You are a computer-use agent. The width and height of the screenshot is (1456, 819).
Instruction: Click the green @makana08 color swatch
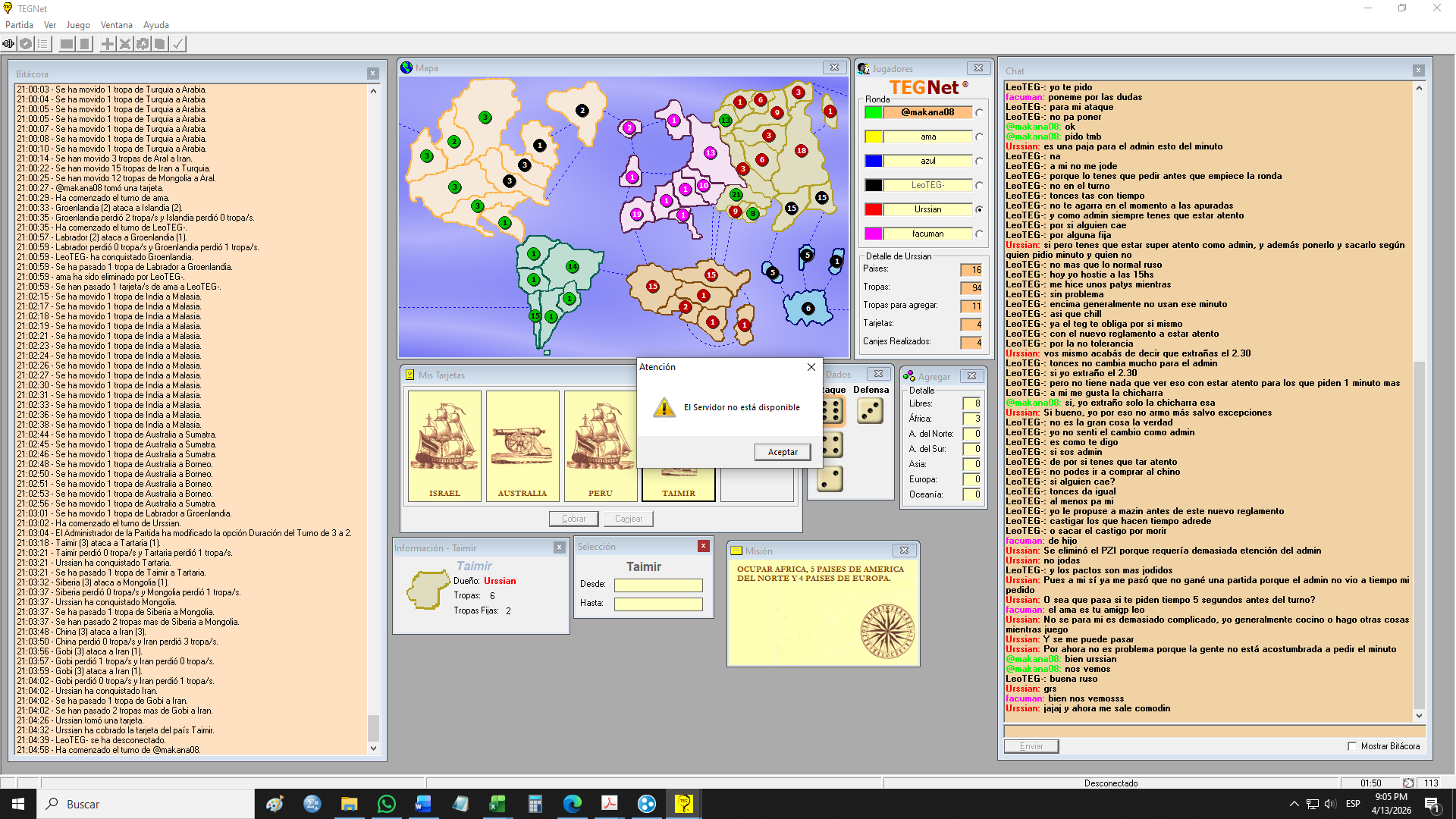pos(874,112)
